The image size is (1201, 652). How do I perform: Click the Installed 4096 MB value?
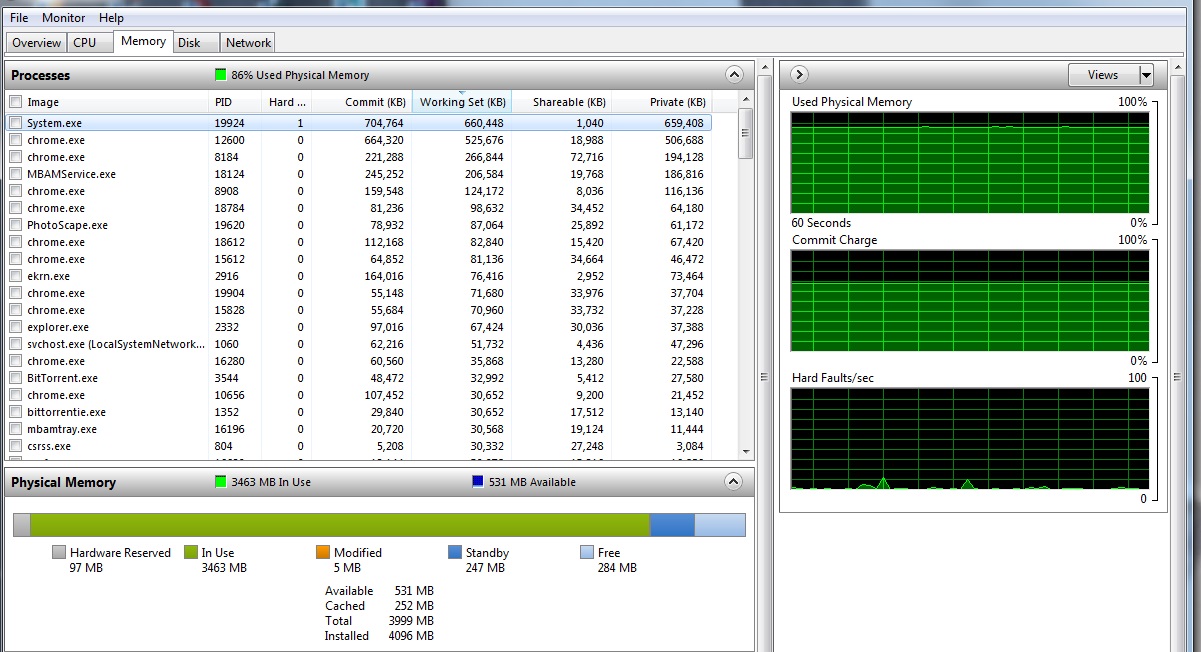[413, 636]
